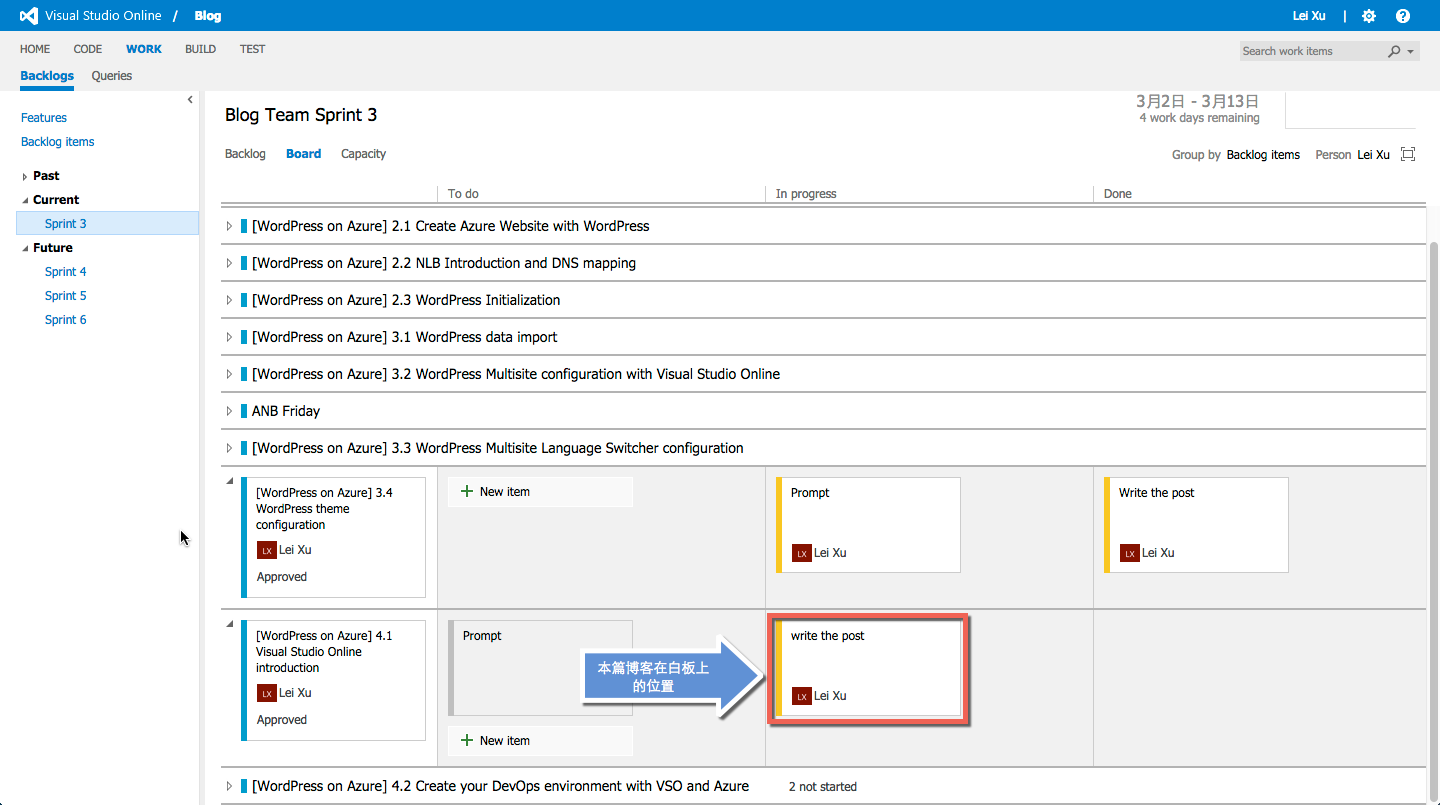Open the Prompt card in In progress column
Viewport: 1440px width, 805px height.
868,525
